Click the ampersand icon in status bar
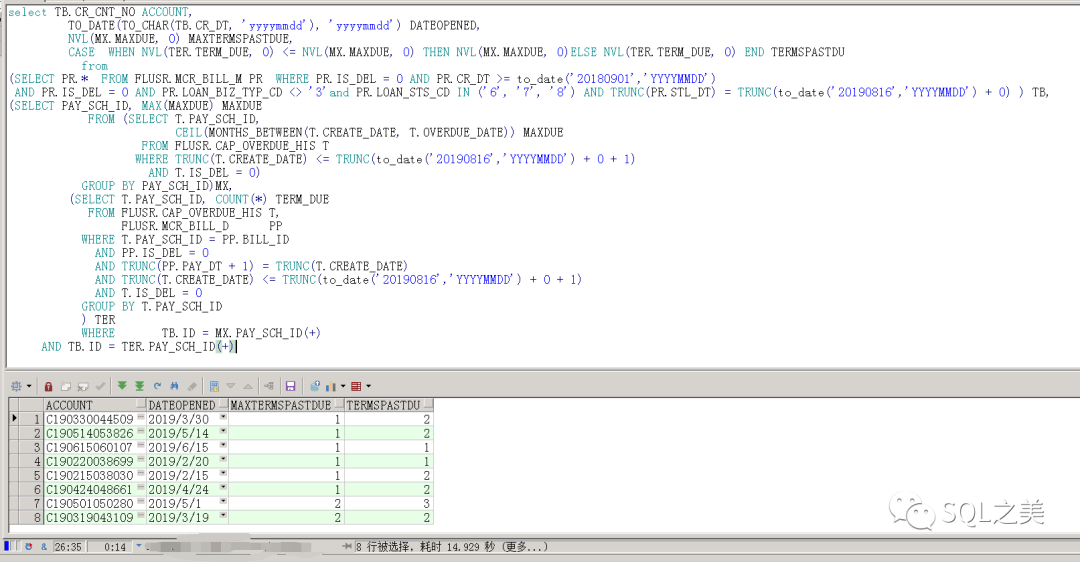Image resolution: width=1080 pixels, height=562 pixels. (x=44, y=547)
